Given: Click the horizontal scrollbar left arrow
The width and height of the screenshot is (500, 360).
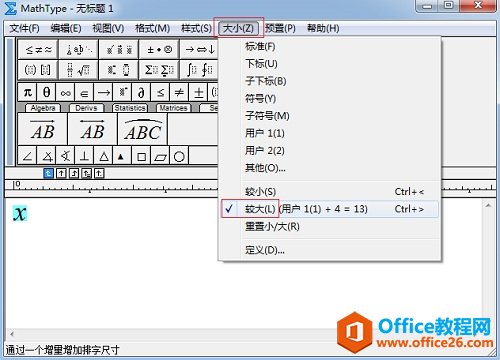Looking at the screenshot, I should pyautogui.click(x=12, y=334).
